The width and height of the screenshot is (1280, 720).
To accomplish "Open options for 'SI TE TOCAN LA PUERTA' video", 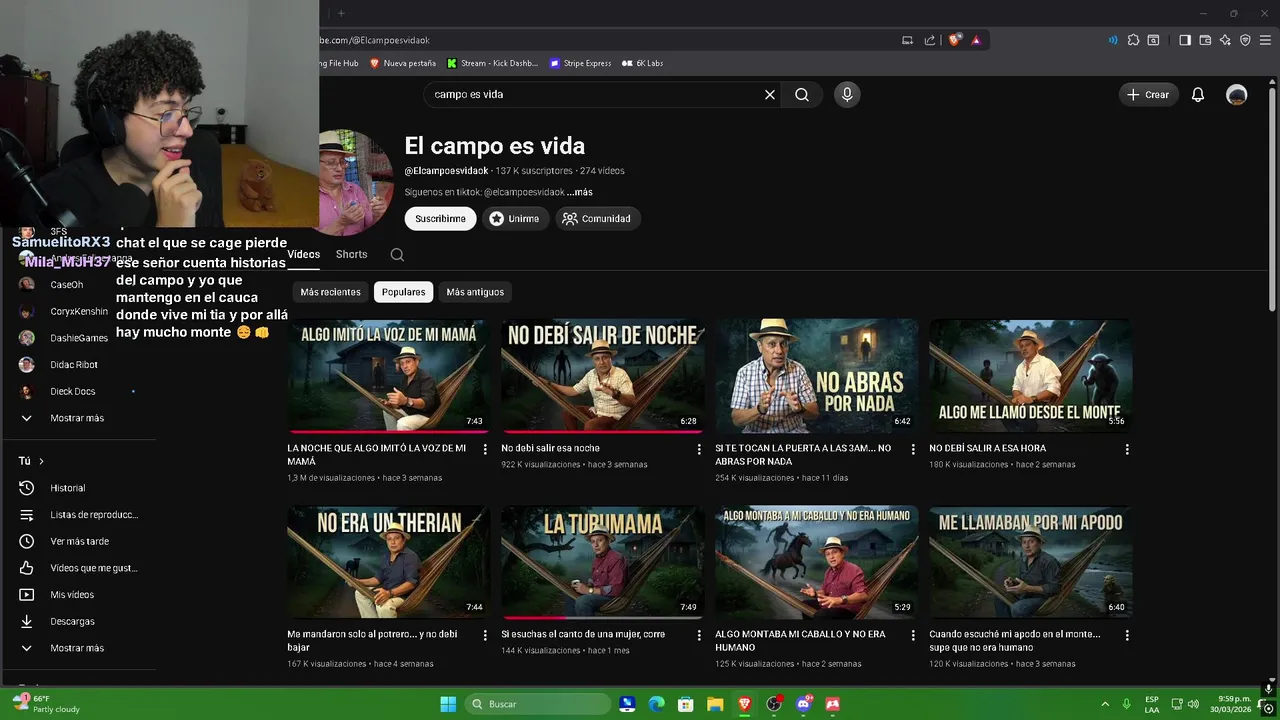I will (x=913, y=449).
